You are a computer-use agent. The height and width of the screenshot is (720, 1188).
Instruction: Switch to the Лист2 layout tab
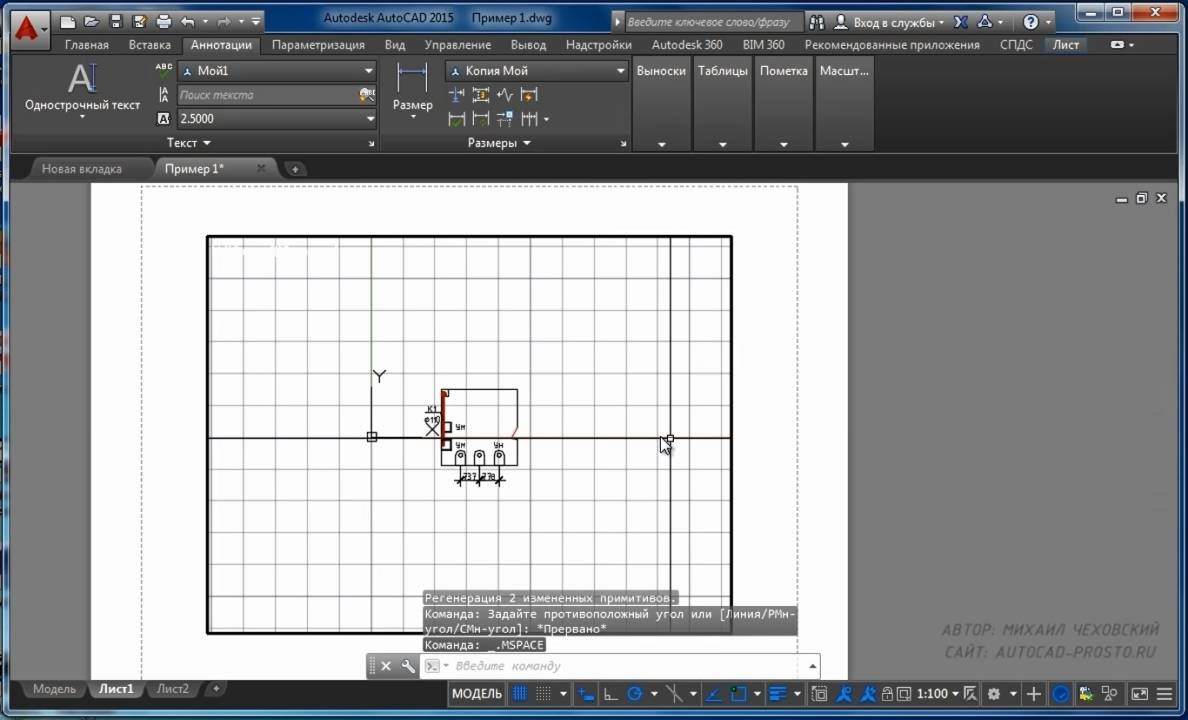pyautogui.click(x=173, y=689)
